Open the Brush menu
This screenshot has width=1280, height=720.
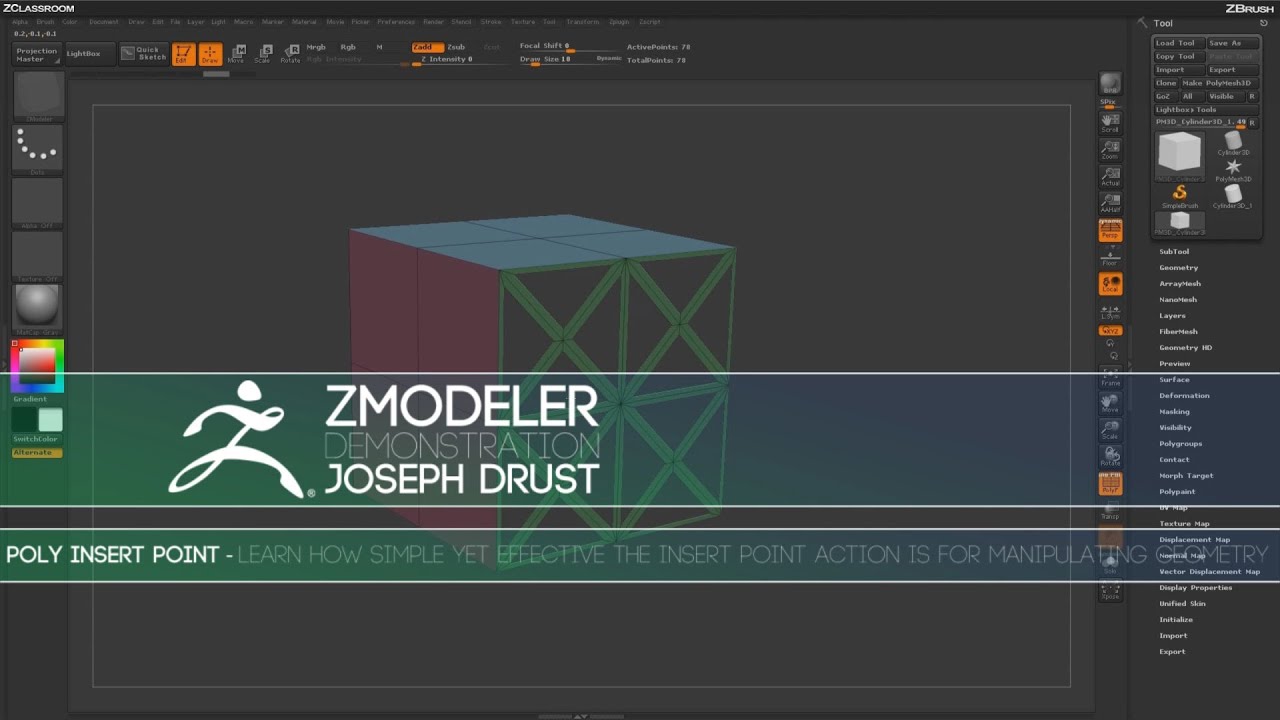[x=46, y=22]
